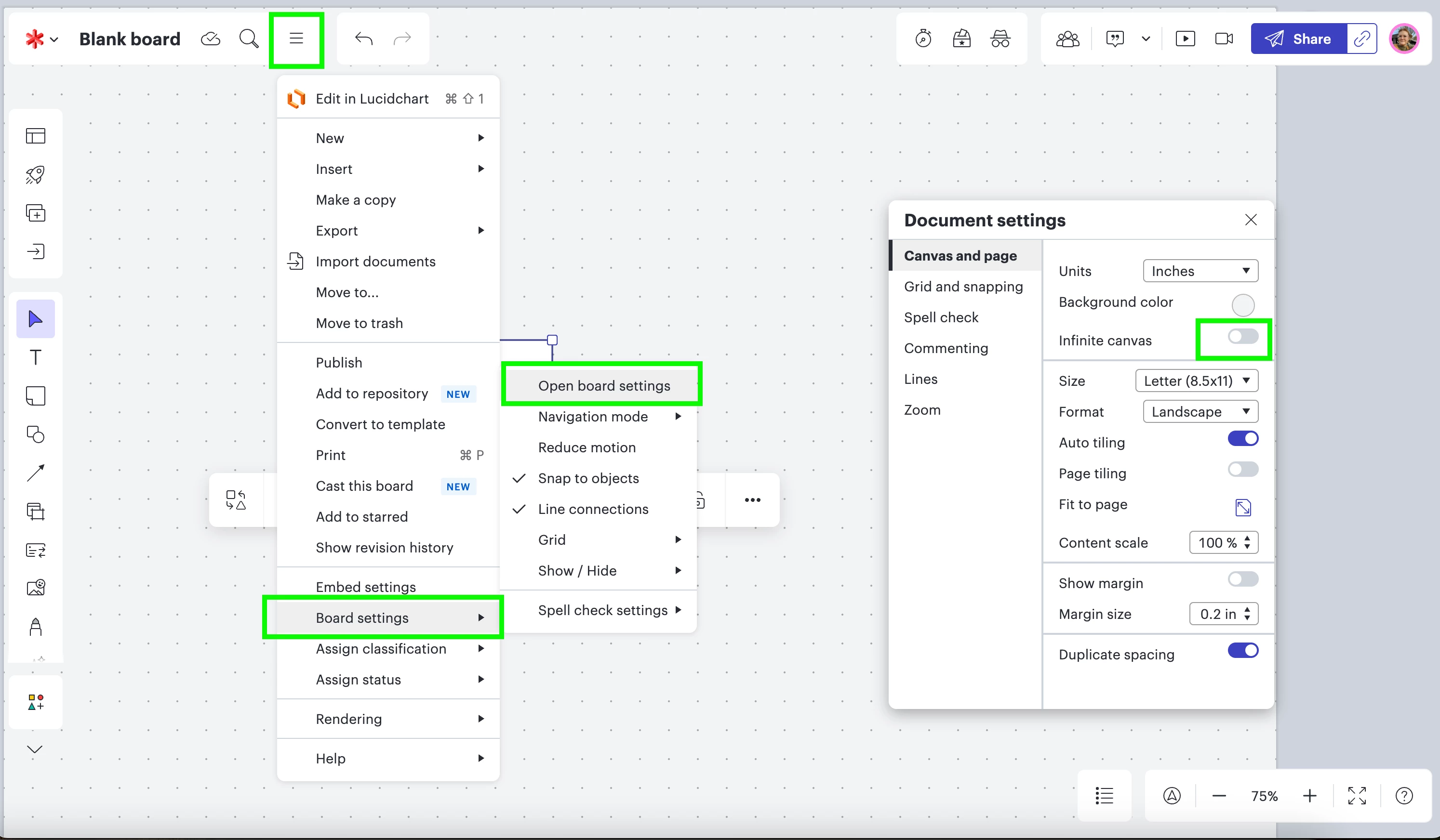Click the Share button
Screen dimensions: 1440x840
1298,39
